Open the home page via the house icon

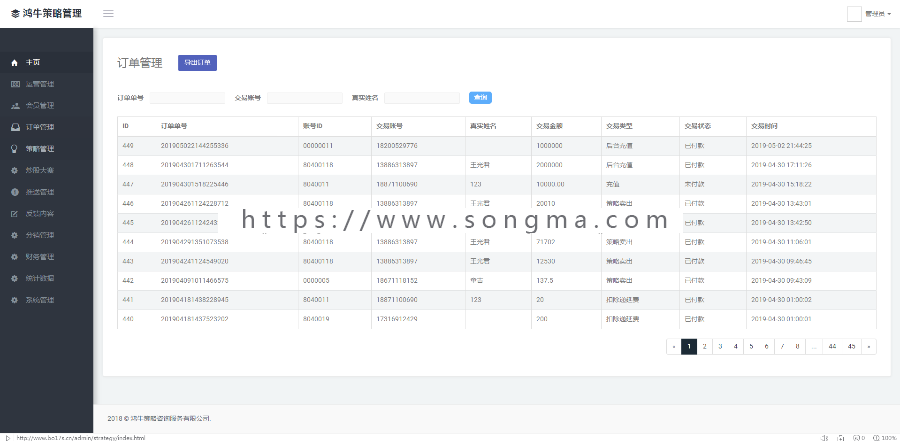click(x=15, y=63)
